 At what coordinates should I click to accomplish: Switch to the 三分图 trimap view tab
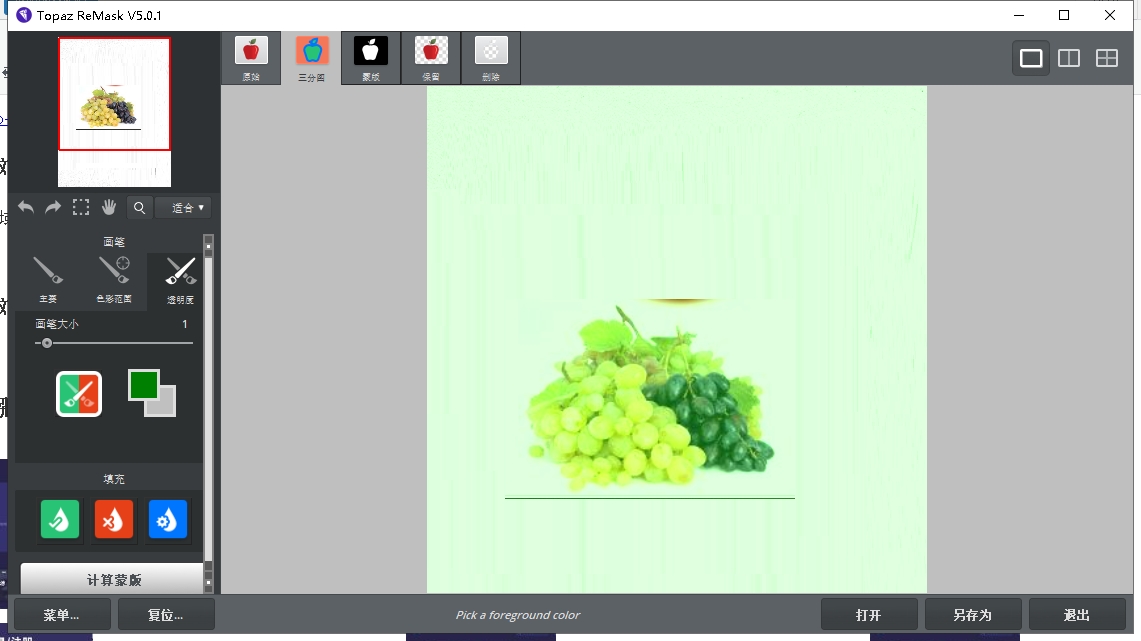311,58
